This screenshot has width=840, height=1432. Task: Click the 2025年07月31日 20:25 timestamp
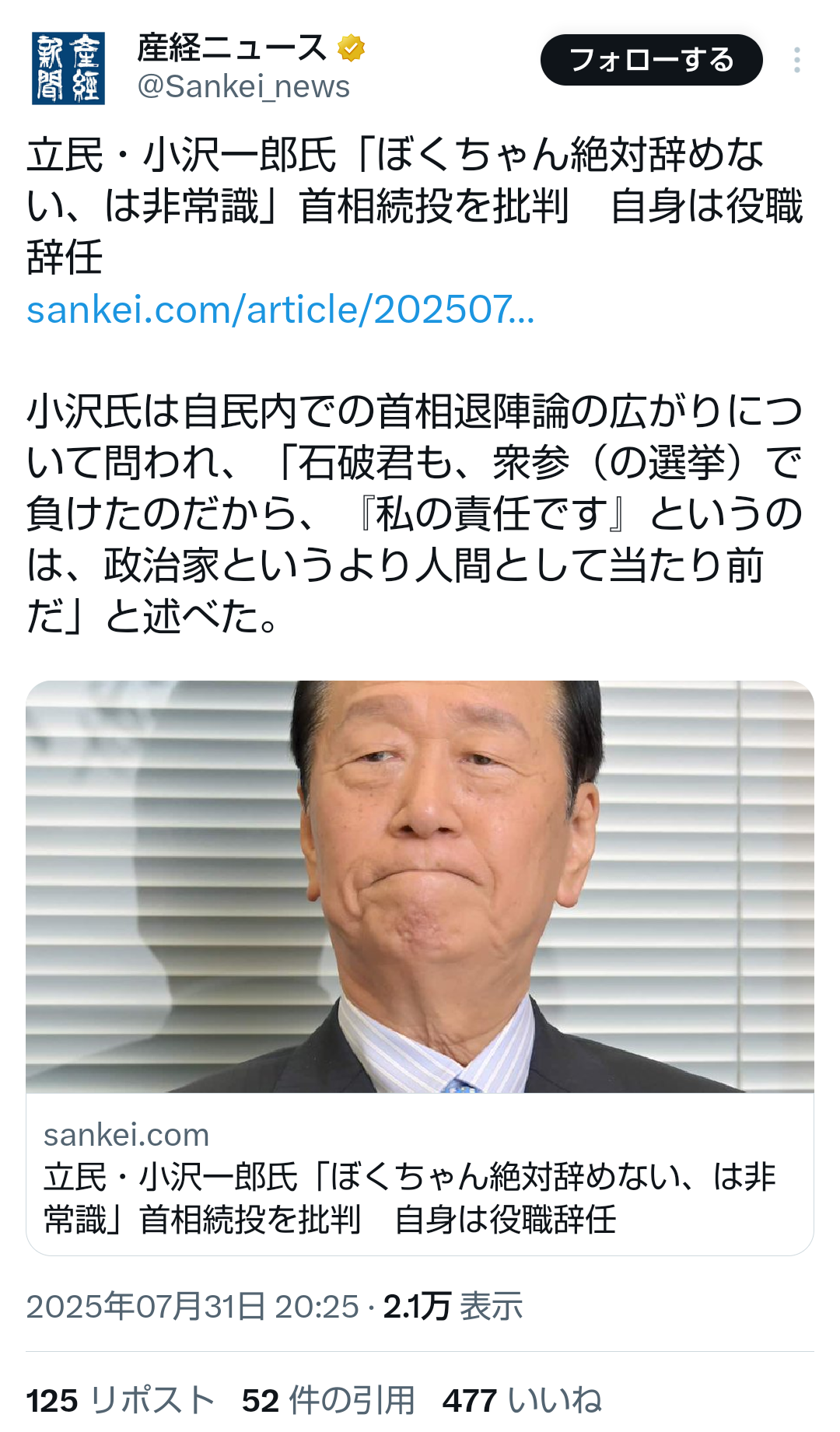pyautogui.click(x=193, y=1306)
